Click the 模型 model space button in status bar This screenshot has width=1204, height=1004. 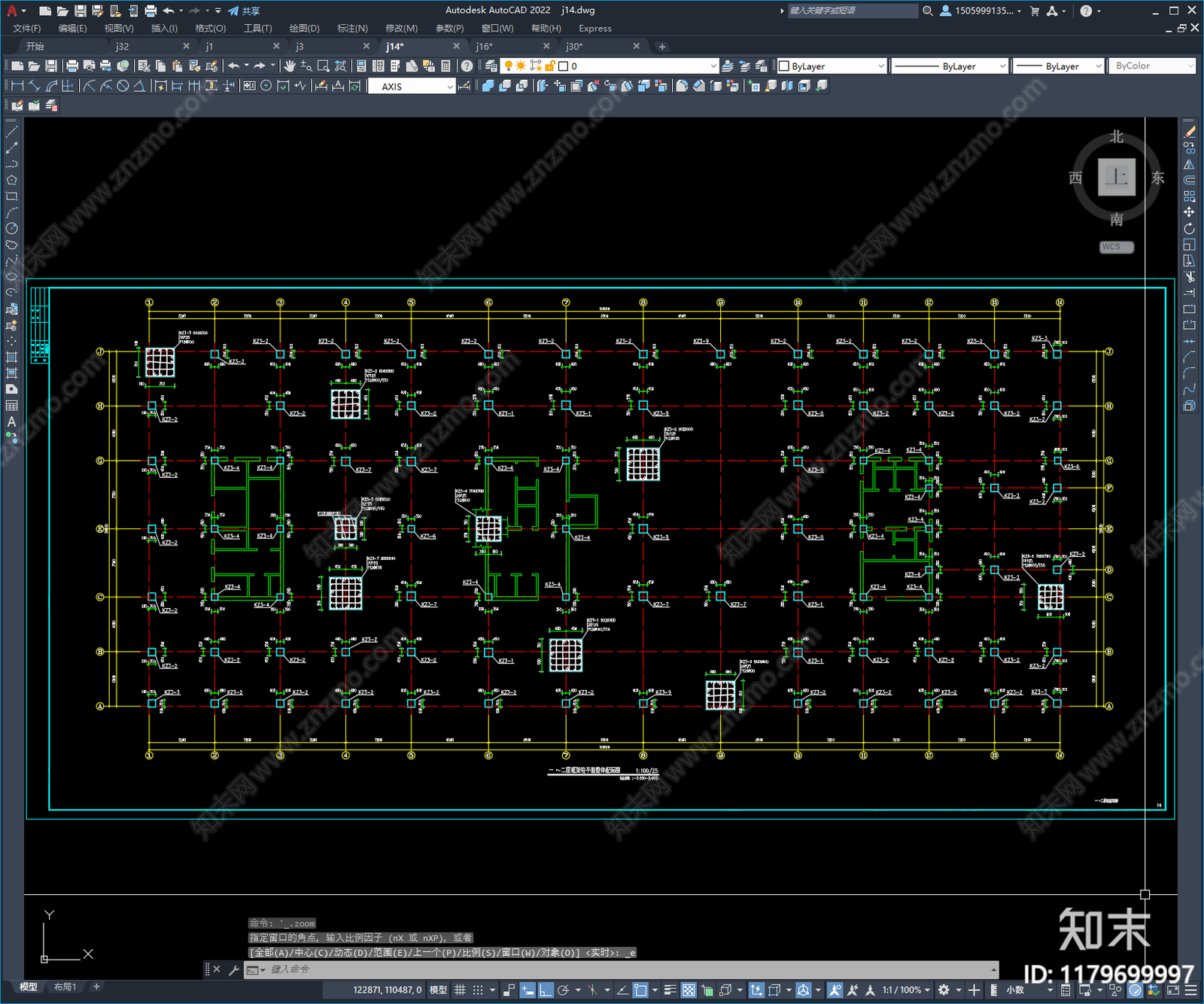(438, 990)
